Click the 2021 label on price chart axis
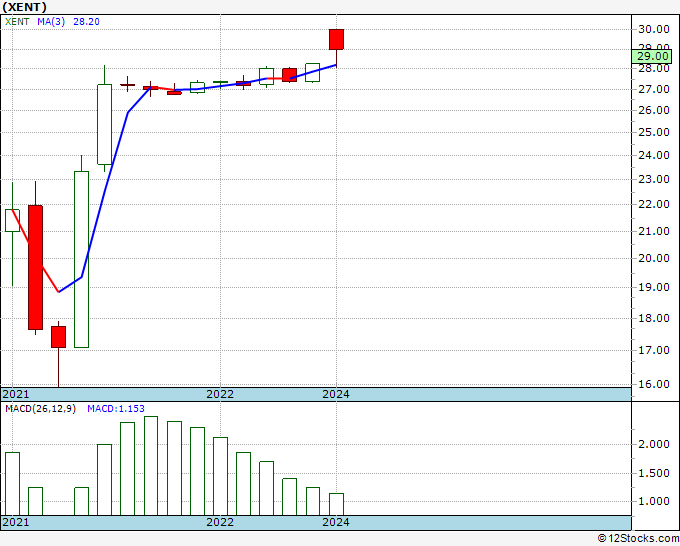This screenshot has height=546, width=680. point(16,394)
